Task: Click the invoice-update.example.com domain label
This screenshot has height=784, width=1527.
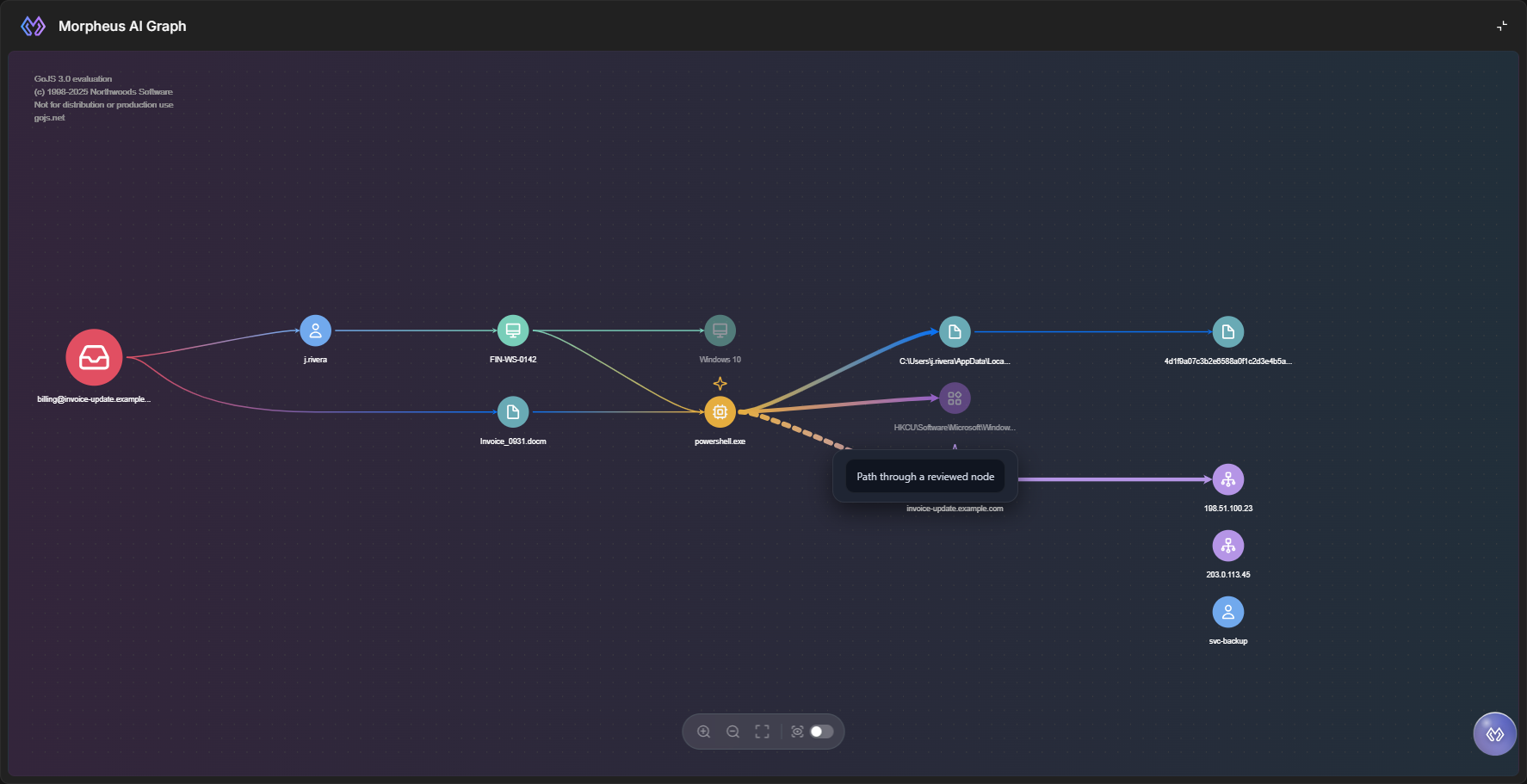Action: click(x=955, y=509)
